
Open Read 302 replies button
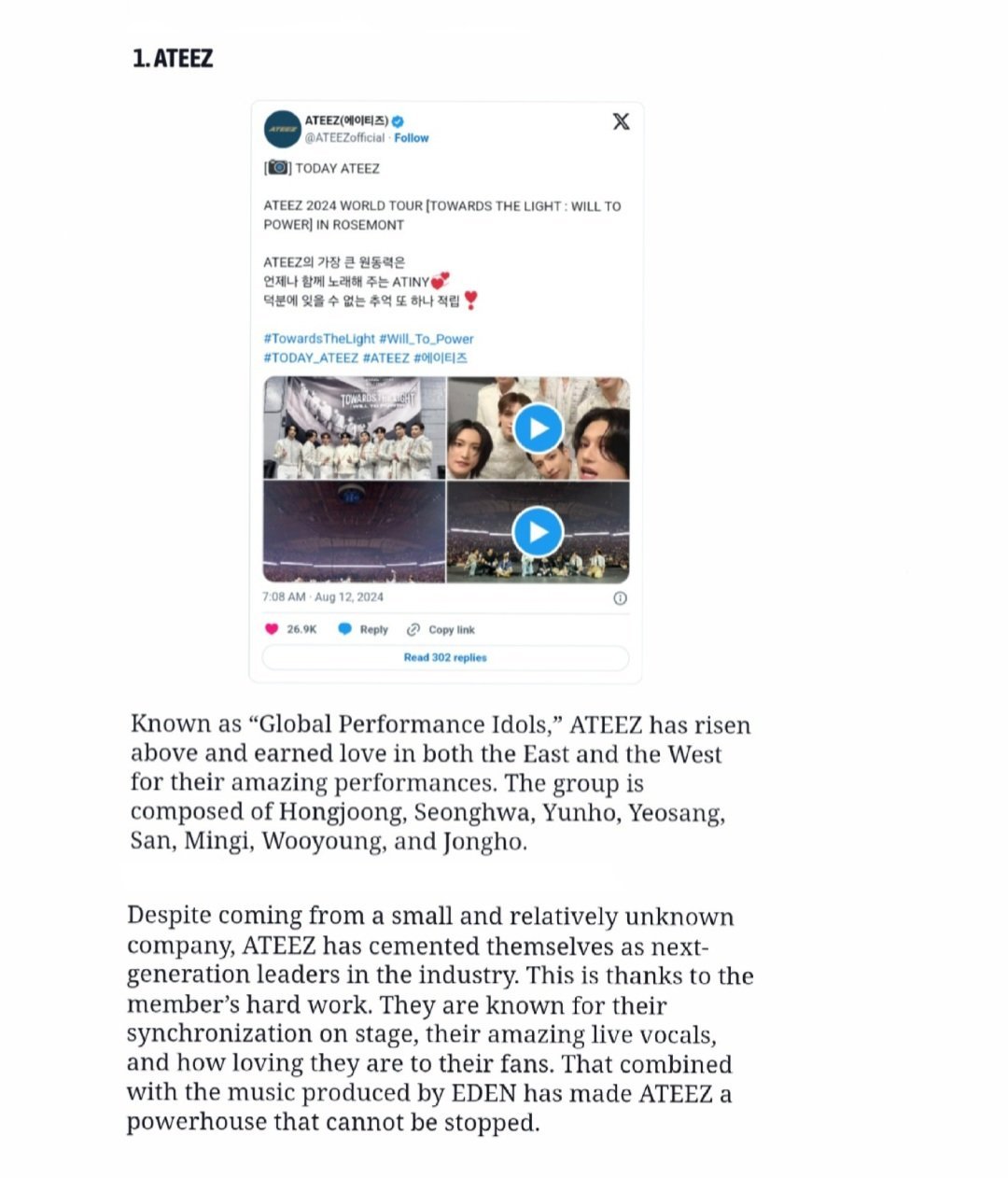pyautogui.click(x=445, y=657)
